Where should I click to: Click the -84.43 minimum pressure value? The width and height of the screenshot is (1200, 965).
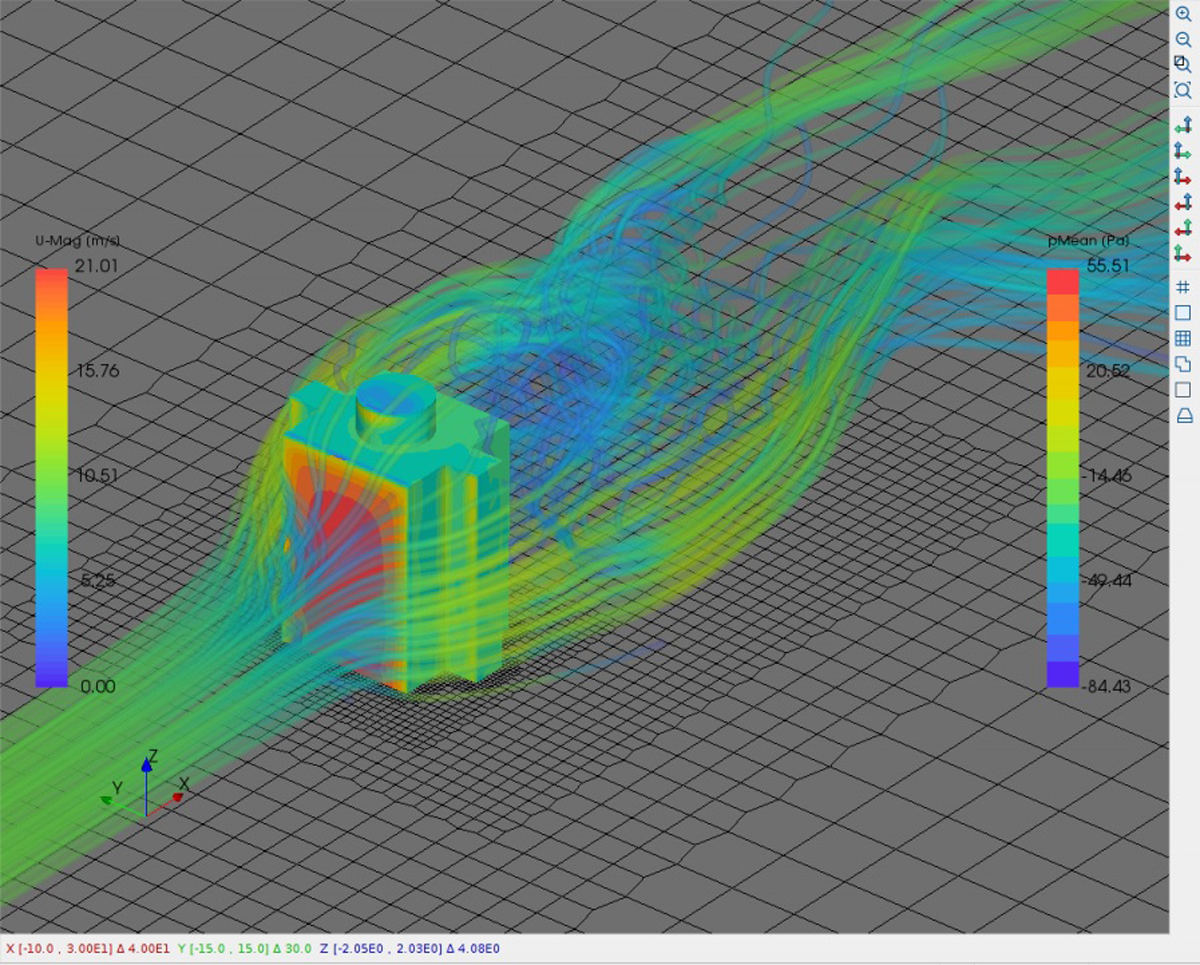1109,686
